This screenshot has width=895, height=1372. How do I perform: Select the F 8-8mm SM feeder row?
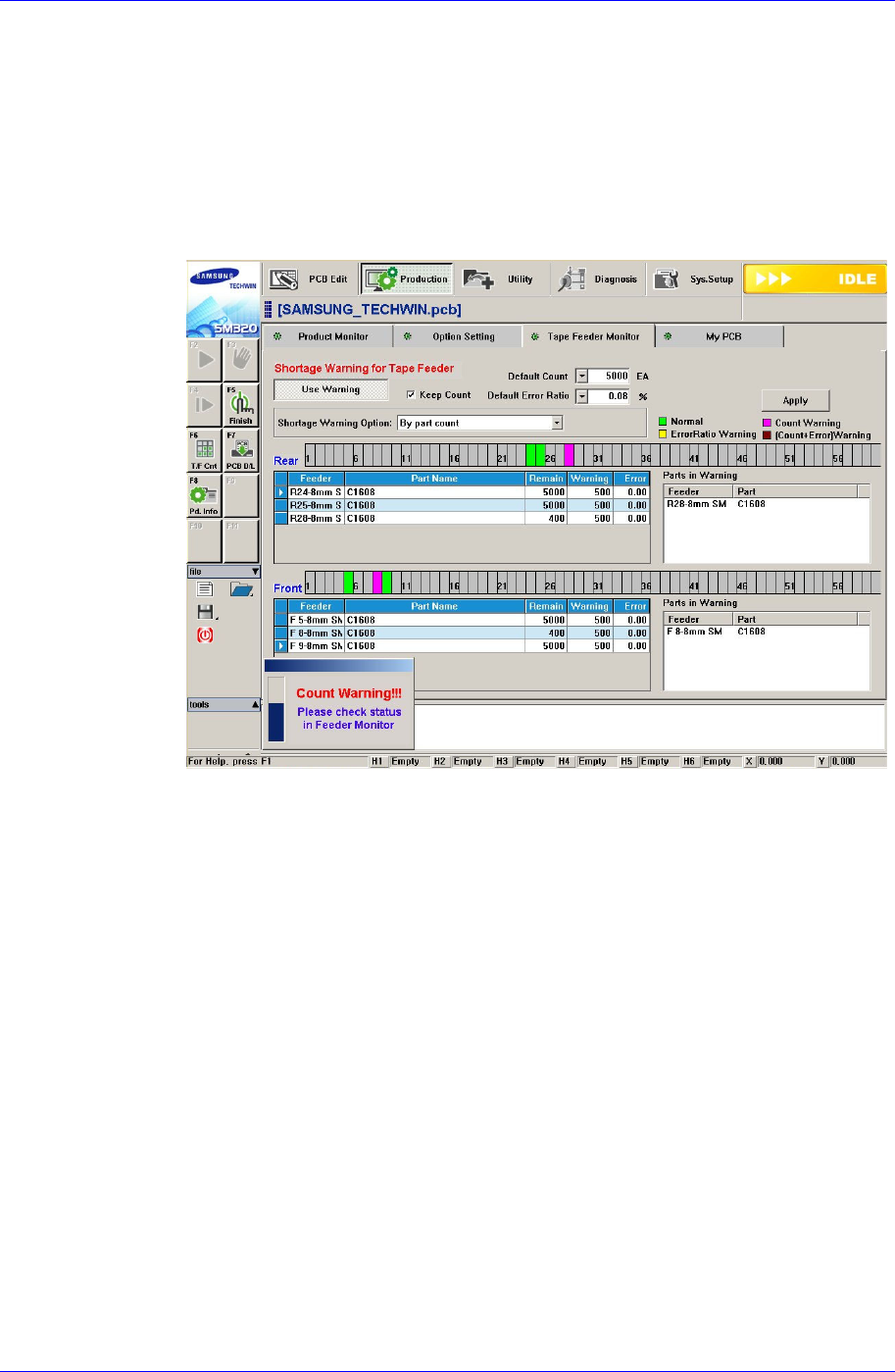pyautogui.click(x=462, y=633)
